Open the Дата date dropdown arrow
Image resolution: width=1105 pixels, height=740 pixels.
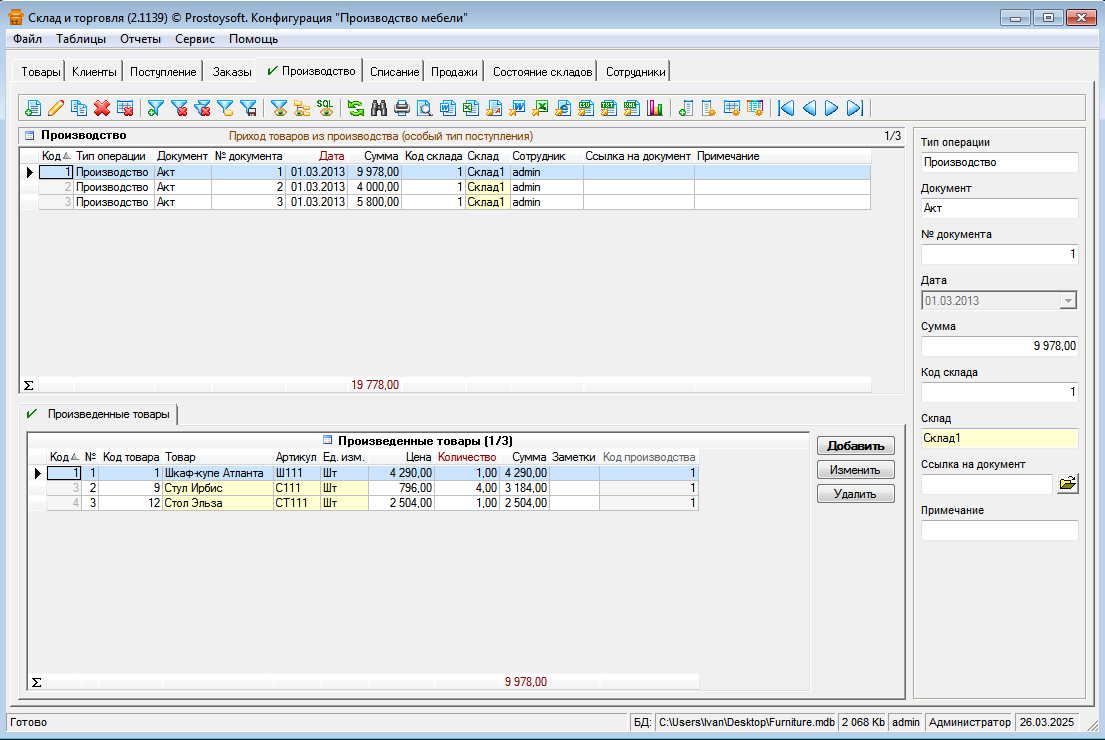1068,301
